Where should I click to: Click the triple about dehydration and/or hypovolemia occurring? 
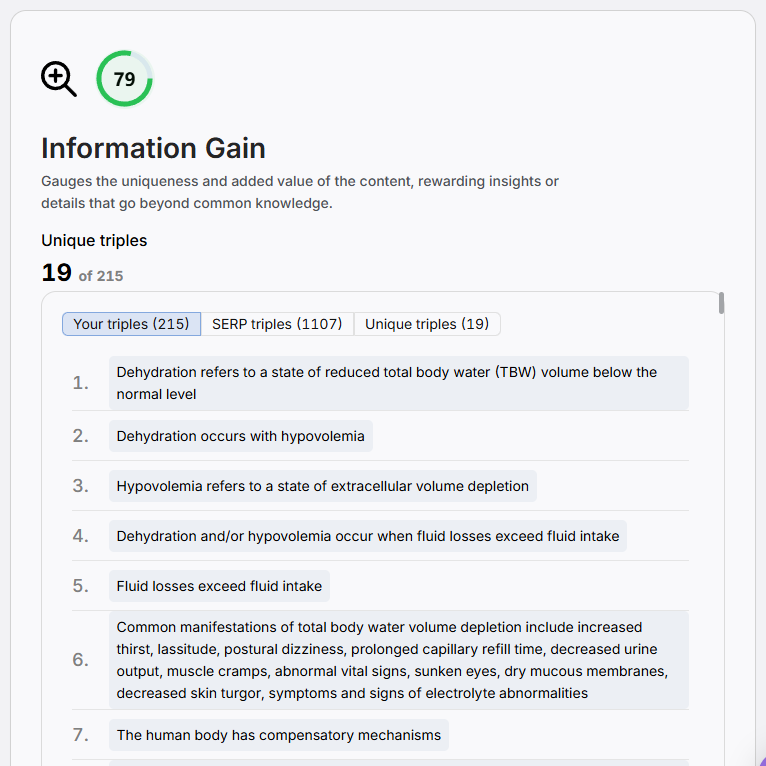[367, 536]
